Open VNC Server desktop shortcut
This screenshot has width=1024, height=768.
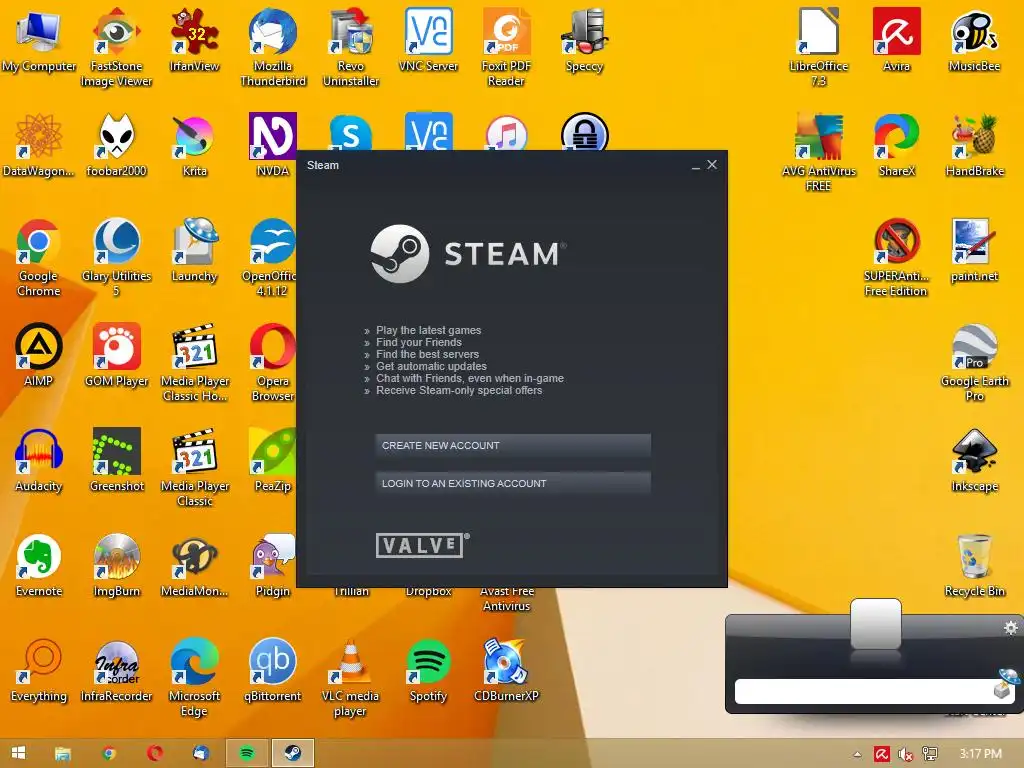pyautogui.click(x=428, y=40)
